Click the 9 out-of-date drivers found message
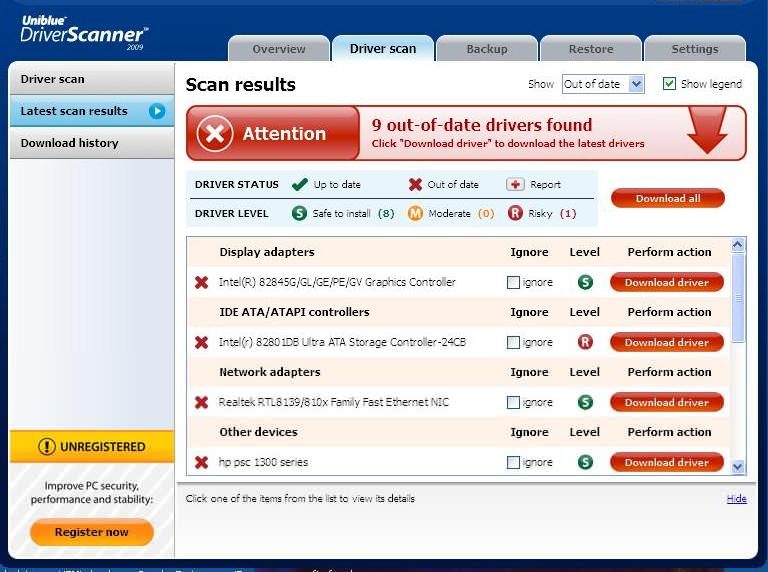Screen dimensions: 768x572 tap(482, 125)
